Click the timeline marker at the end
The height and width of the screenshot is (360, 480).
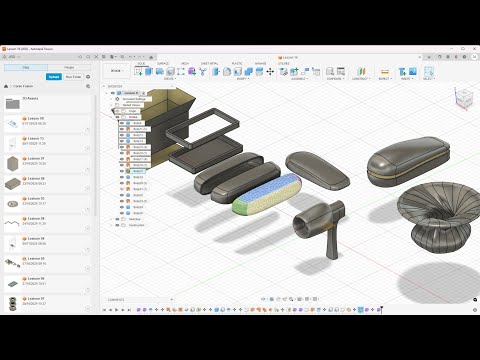pos(381,310)
